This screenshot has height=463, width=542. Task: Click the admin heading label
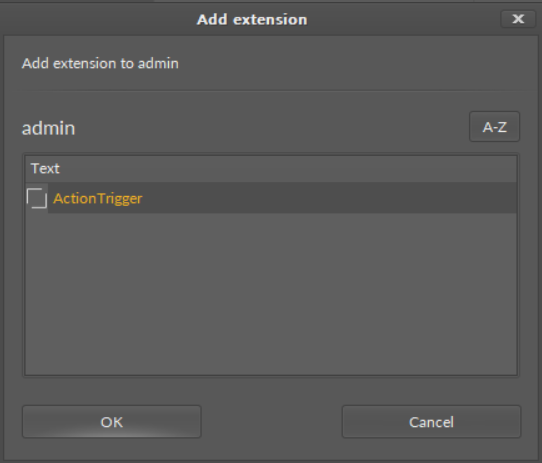pos(48,128)
